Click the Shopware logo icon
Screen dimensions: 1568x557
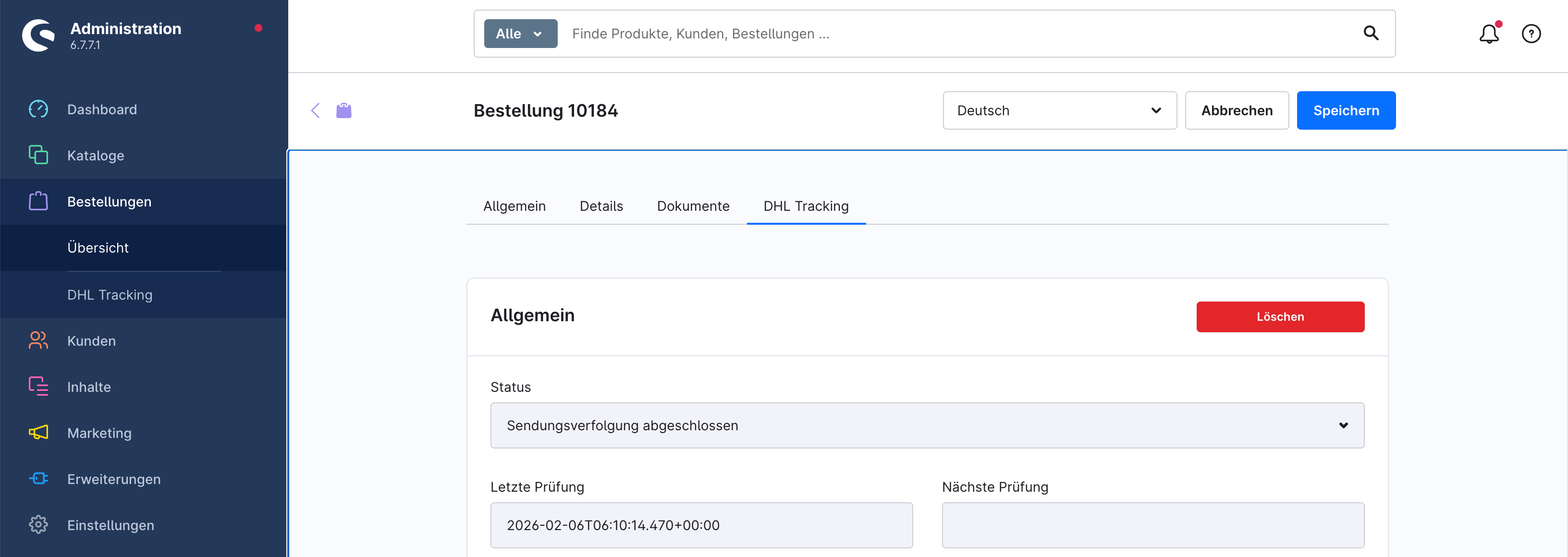pyautogui.click(x=38, y=36)
